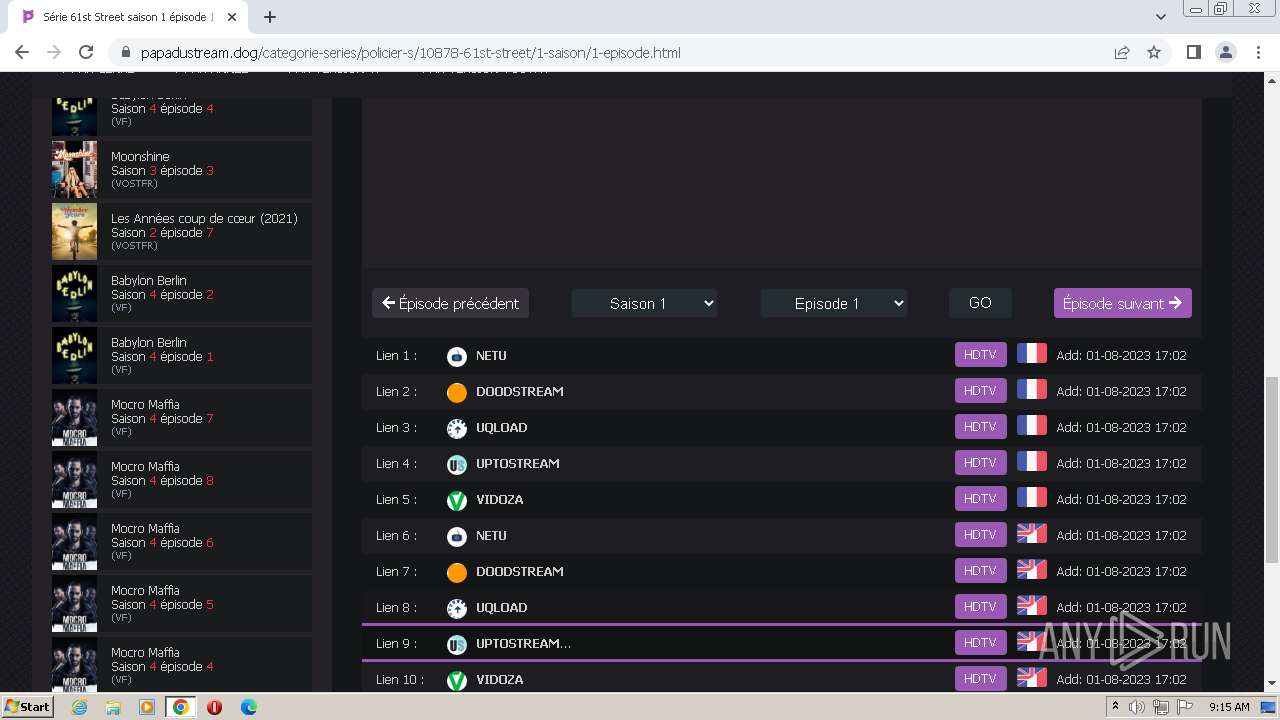Open the Chrome profile avatar menu
Screen dimensions: 1280x720
(1225, 52)
